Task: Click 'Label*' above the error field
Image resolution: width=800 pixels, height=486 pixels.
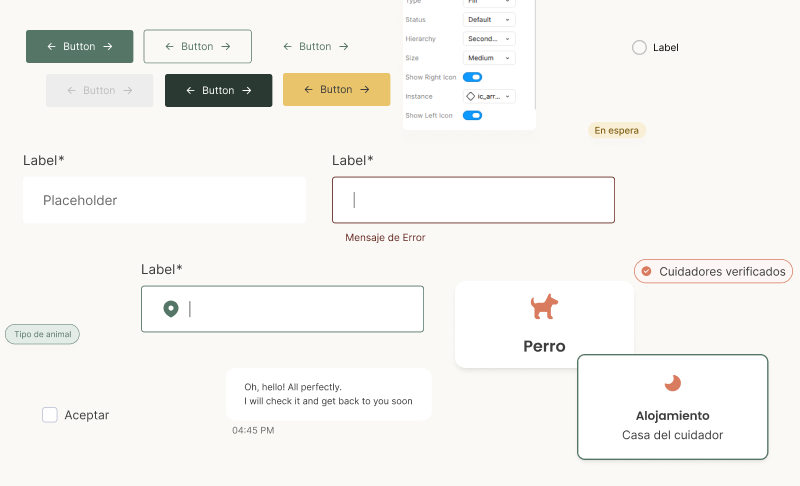Action: click(x=353, y=160)
